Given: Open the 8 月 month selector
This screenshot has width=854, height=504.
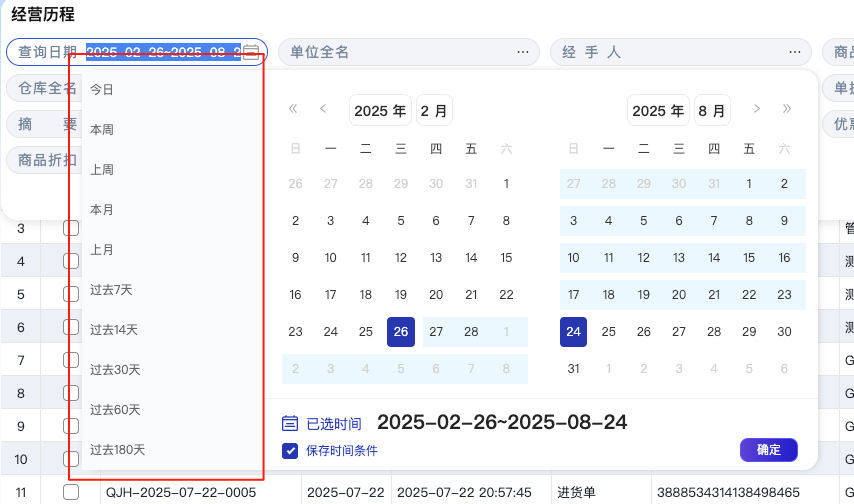Looking at the screenshot, I should (712, 110).
